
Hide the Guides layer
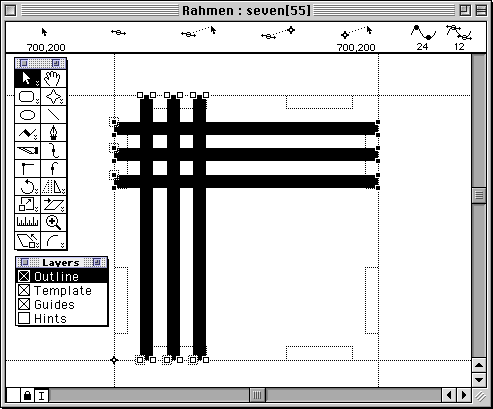pos(24,304)
